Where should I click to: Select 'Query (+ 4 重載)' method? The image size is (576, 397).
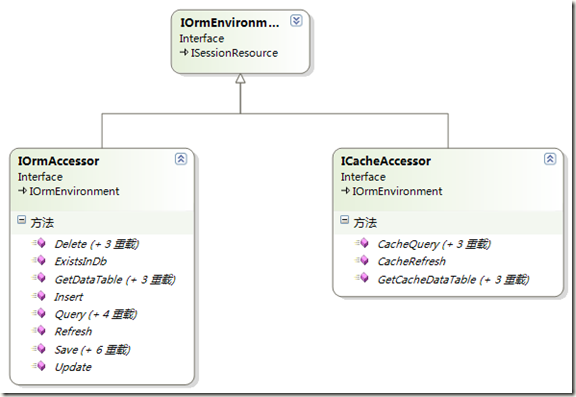coord(96,314)
